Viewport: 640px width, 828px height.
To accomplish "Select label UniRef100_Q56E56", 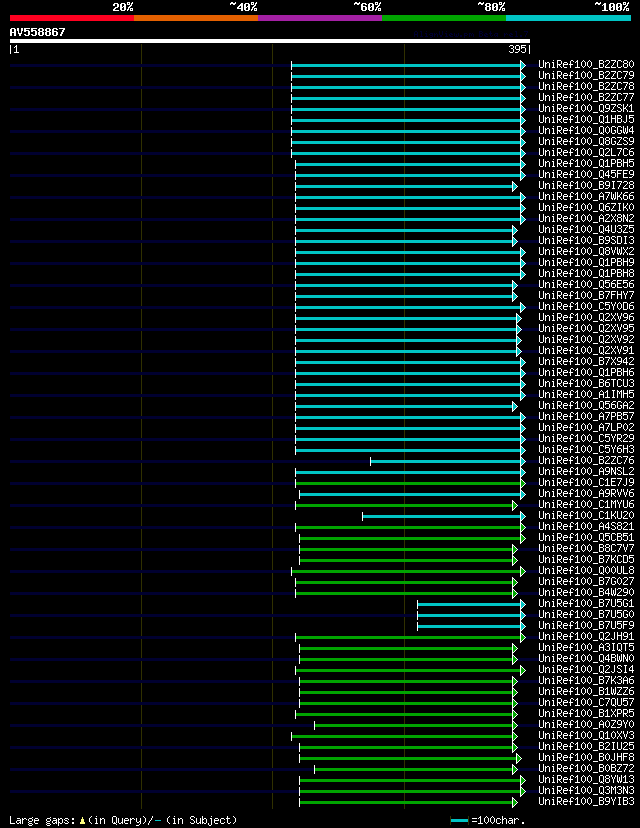I will [586, 285].
